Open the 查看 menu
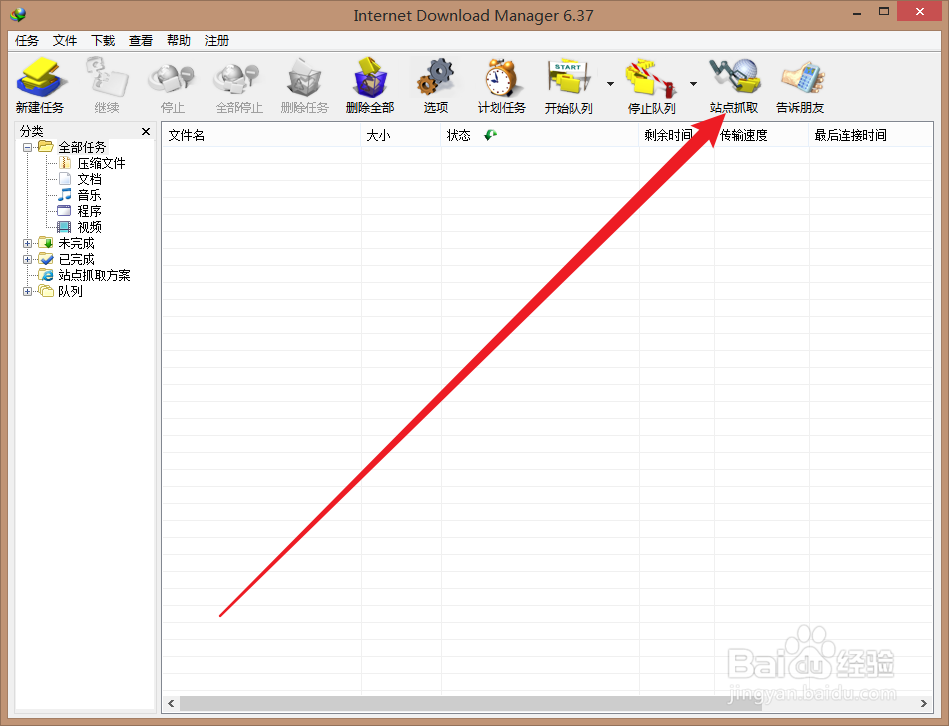The height and width of the screenshot is (726, 949). point(141,41)
